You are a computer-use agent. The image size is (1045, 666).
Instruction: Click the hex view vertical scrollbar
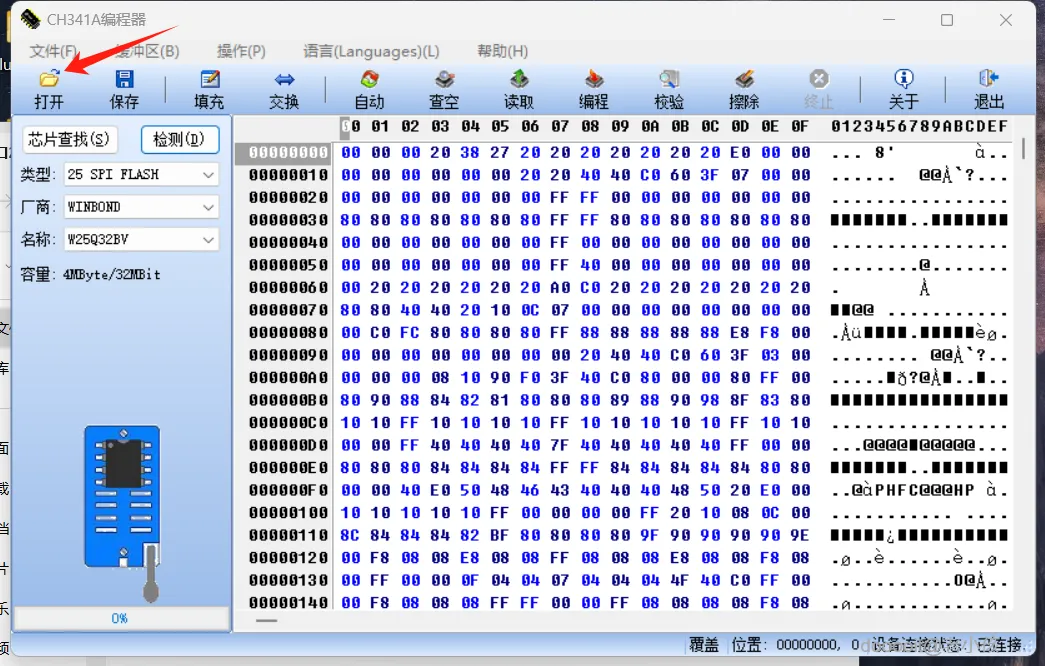tap(1024, 373)
